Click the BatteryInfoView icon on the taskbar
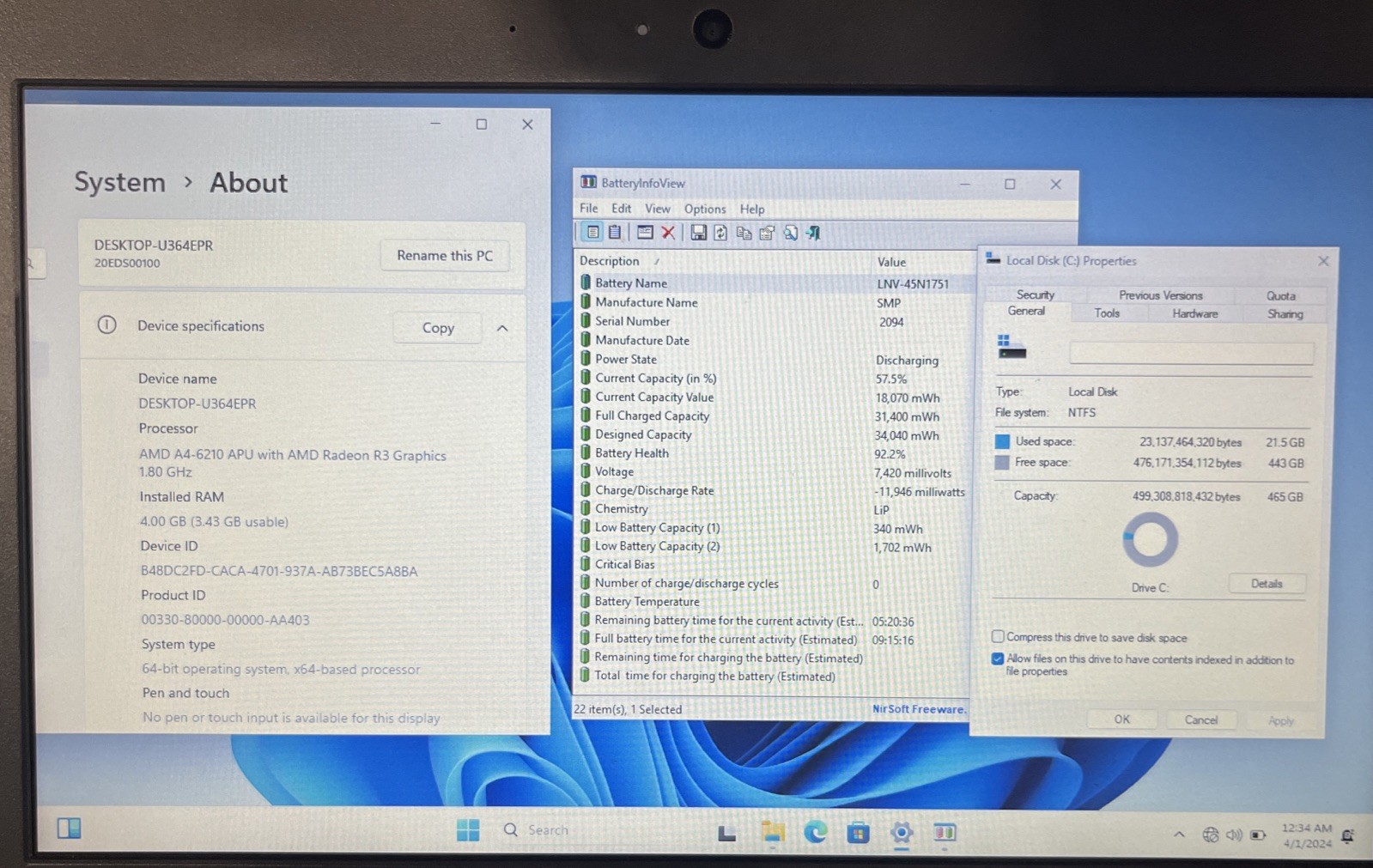 pos(945,832)
